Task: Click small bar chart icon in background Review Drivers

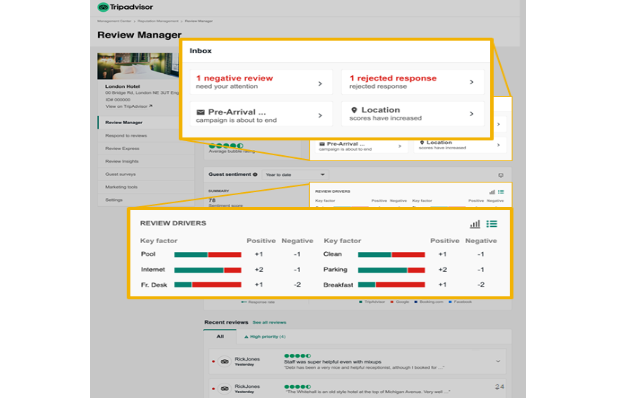Action: click(492, 192)
